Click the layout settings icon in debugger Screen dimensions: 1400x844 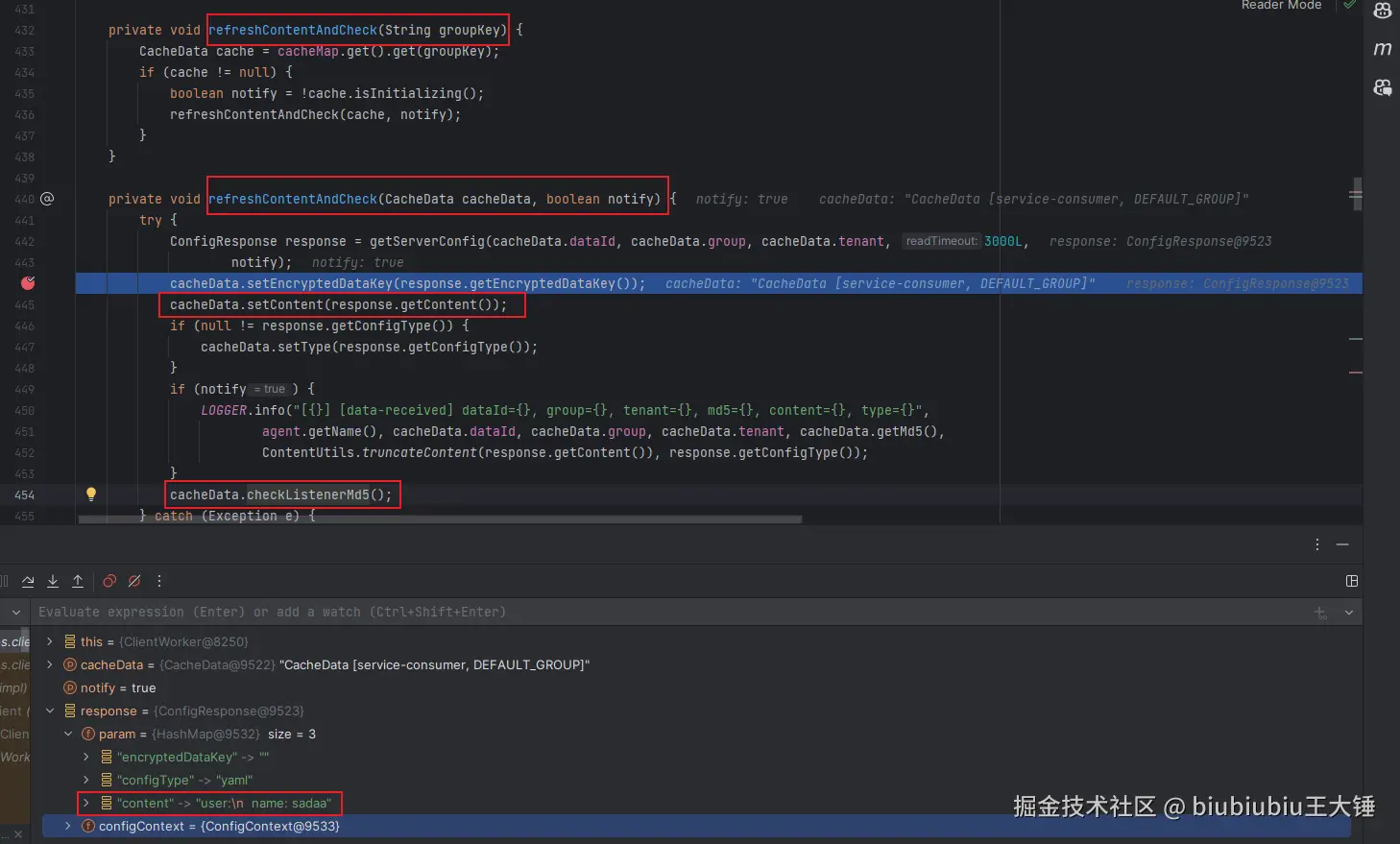[1352, 581]
